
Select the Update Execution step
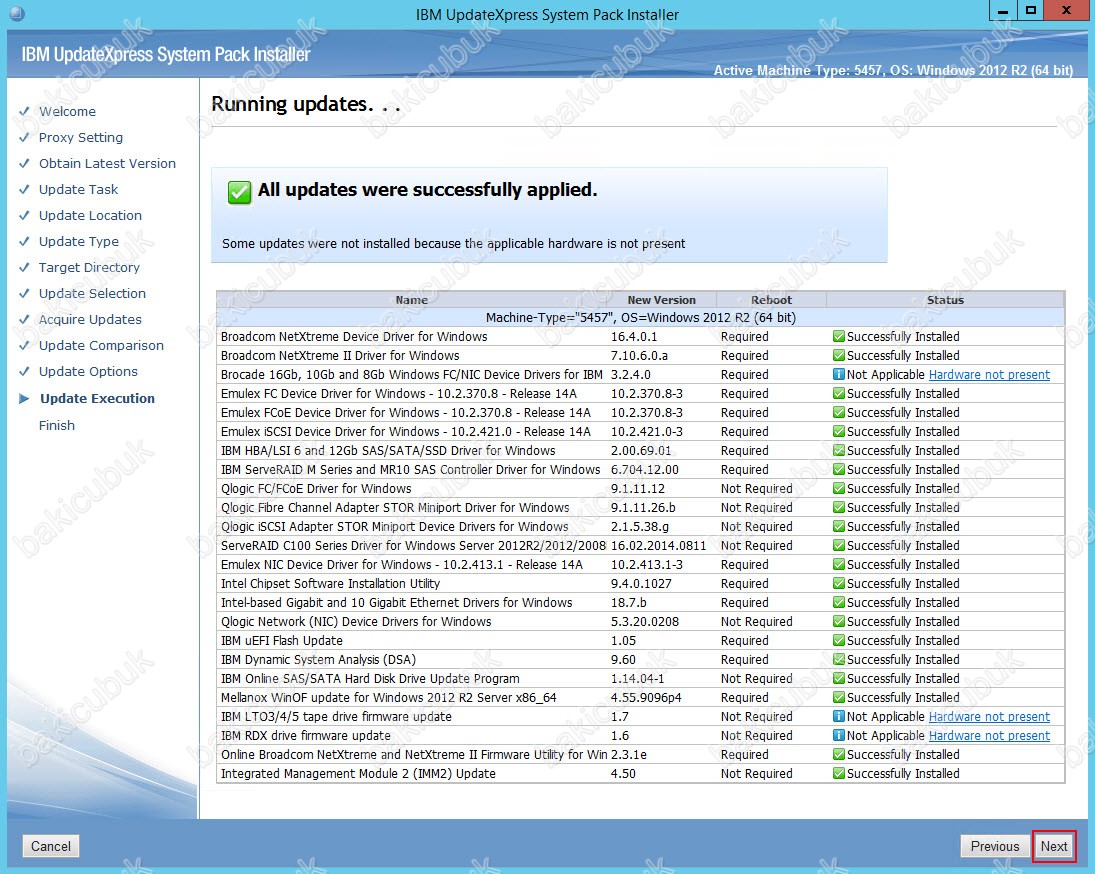(98, 399)
